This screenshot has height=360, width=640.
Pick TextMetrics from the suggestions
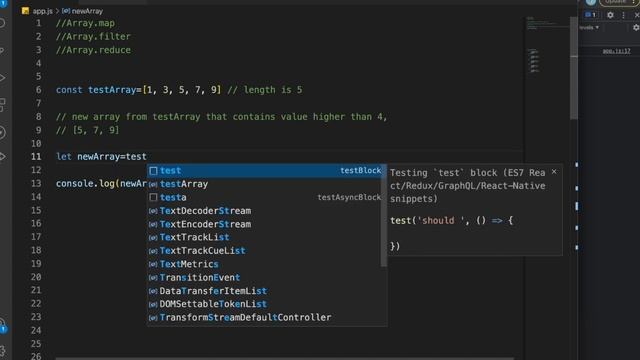tap(264, 264)
